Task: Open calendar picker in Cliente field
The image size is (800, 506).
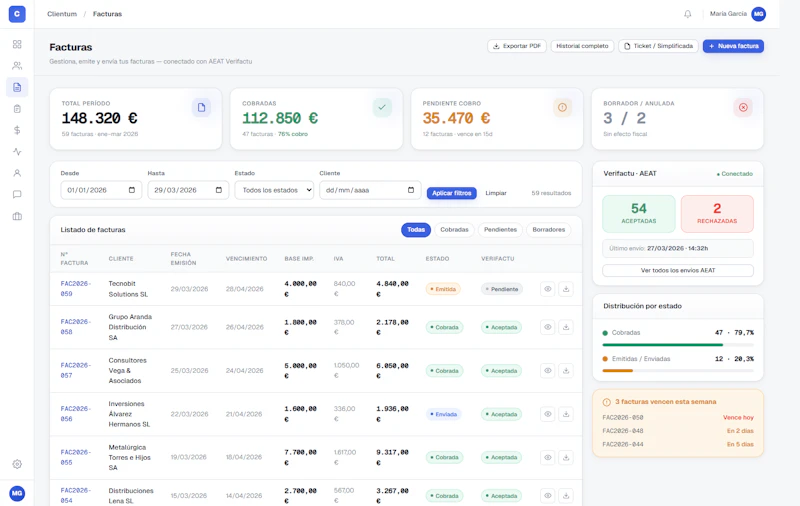Action: click(x=411, y=190)
